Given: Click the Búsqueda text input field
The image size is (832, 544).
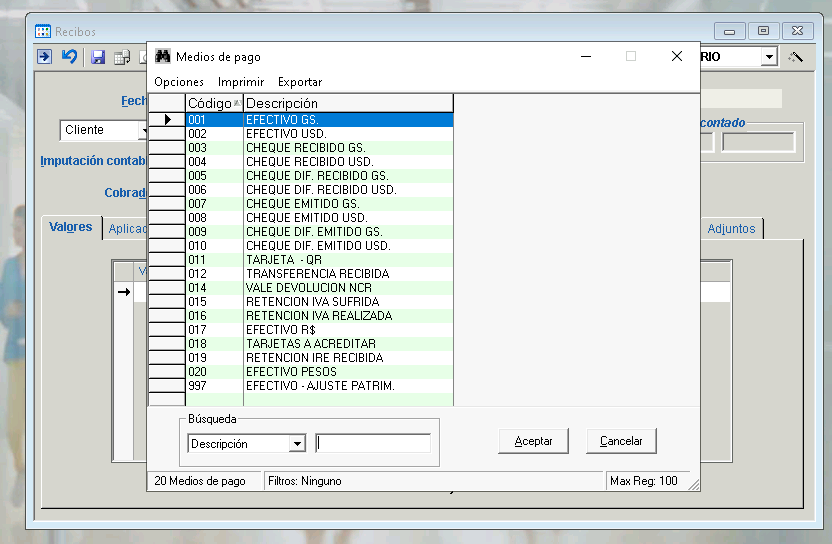Looking at the screenshot, I should click(x=373, y=444).
